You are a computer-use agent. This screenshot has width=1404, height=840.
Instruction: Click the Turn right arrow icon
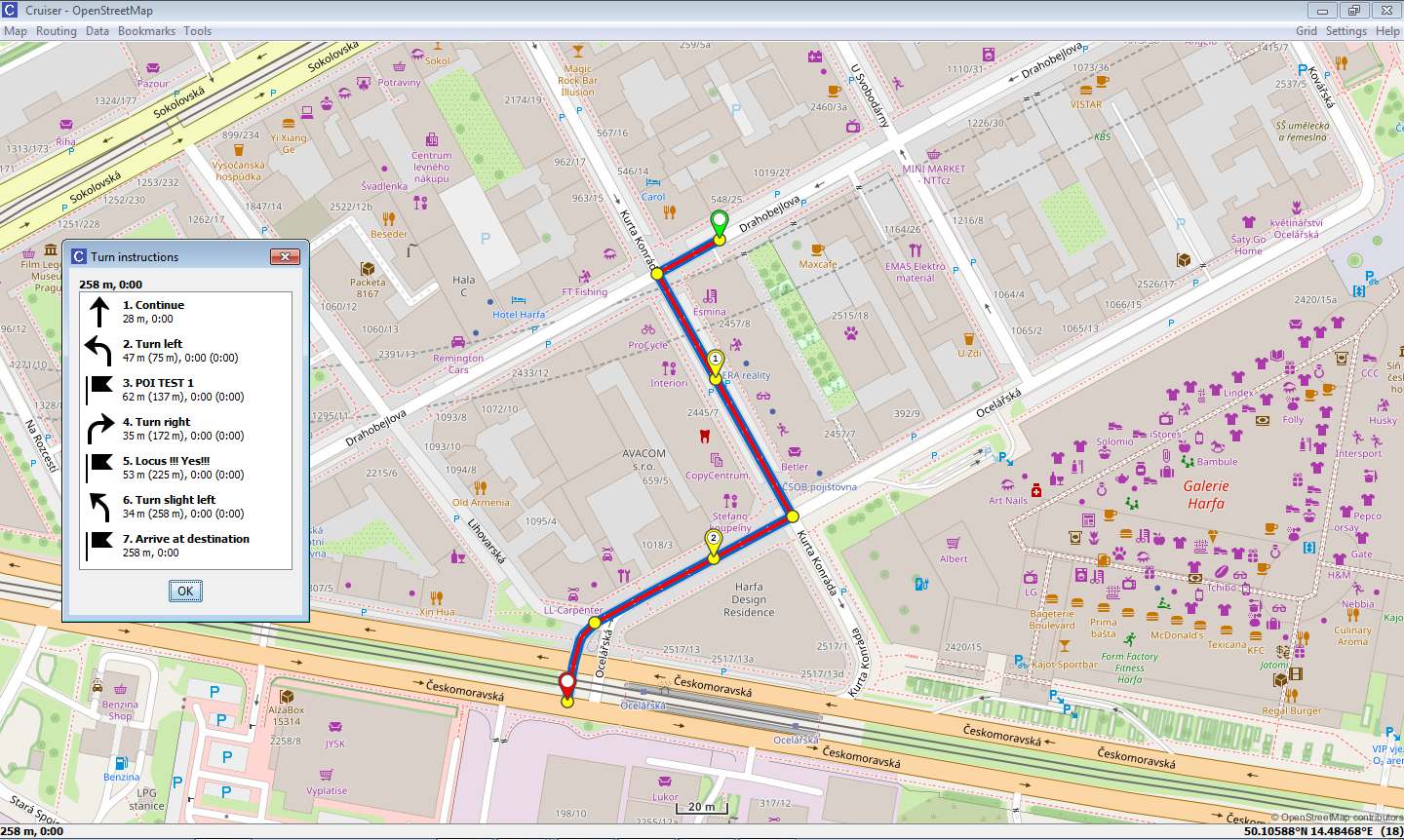[98, 428]
